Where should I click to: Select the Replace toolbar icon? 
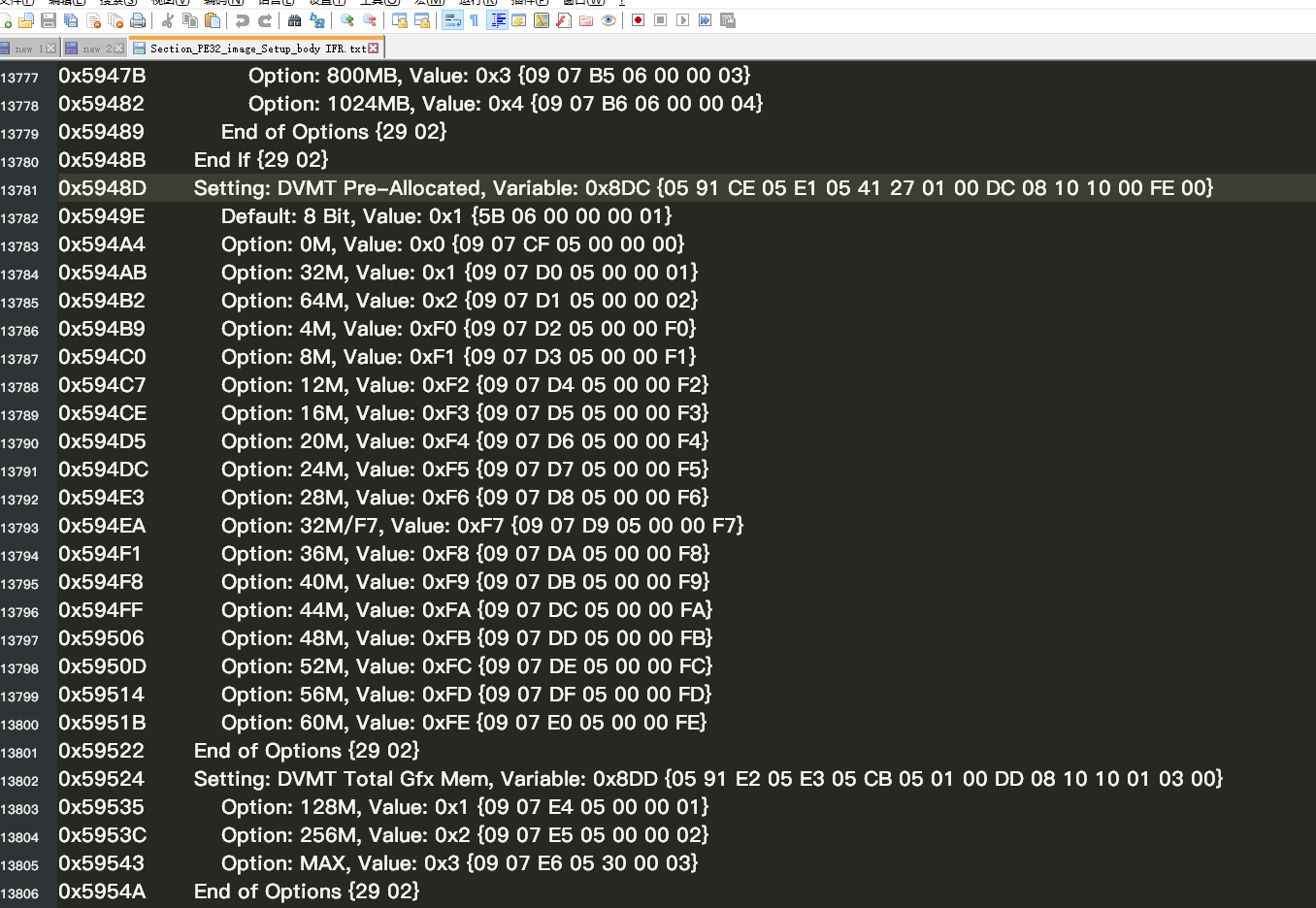(x=317, y=20)
